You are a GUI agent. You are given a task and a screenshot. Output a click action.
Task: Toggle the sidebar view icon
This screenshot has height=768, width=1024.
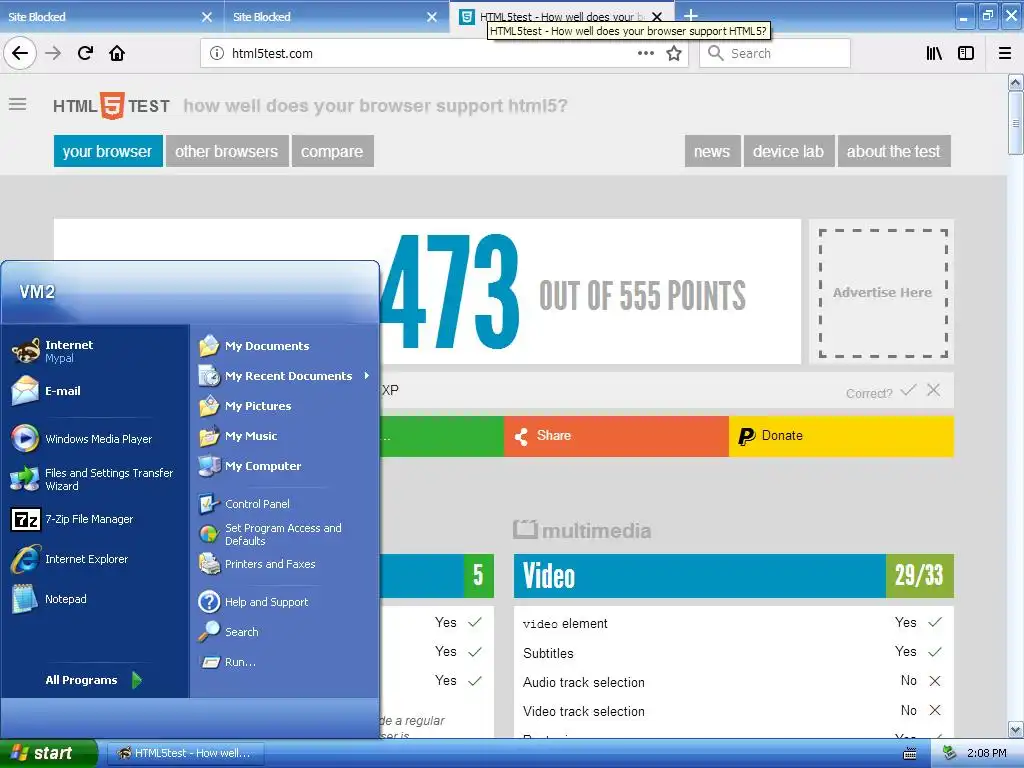coord(966,53)
